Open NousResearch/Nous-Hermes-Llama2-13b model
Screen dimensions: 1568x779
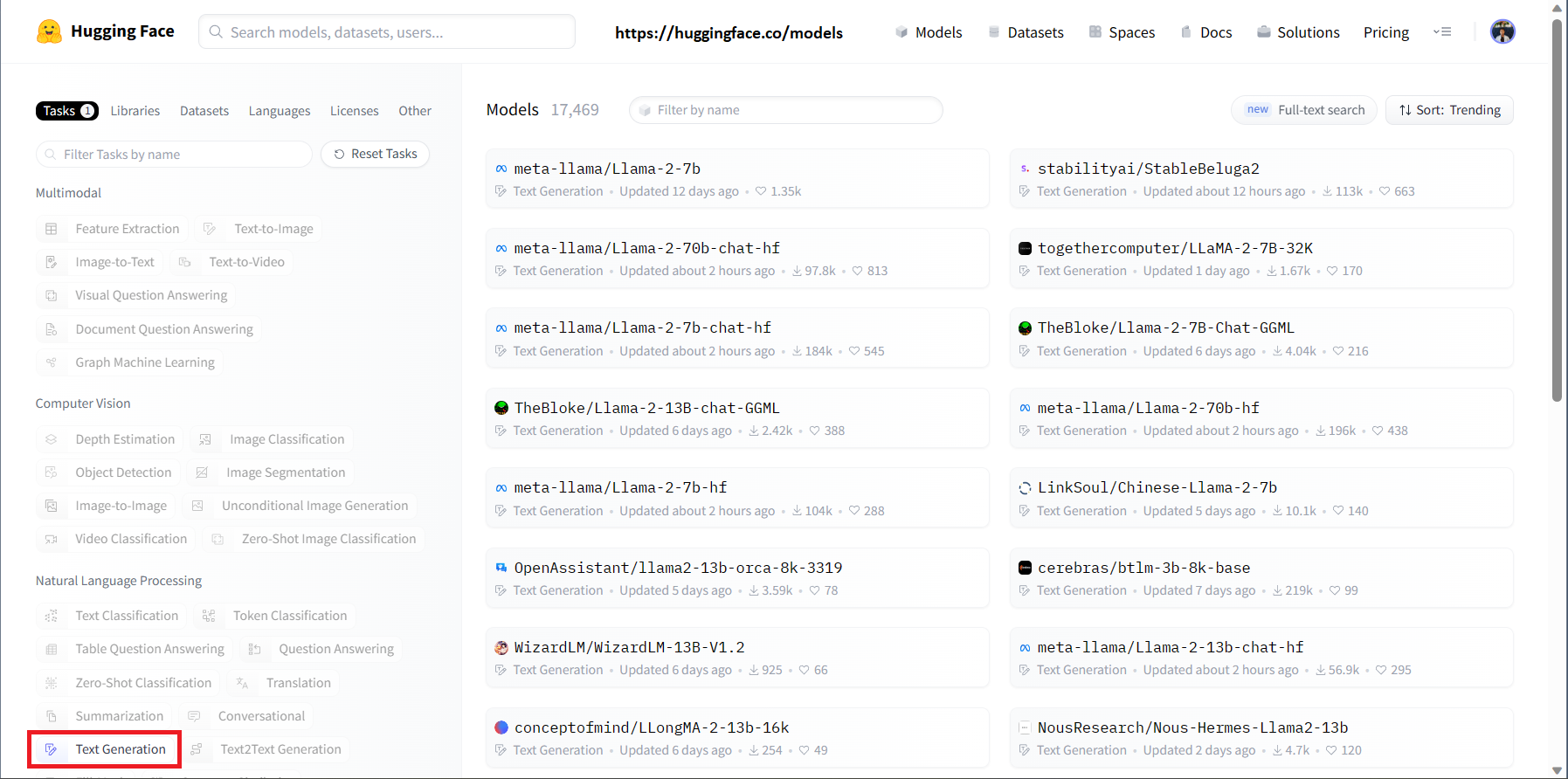[x=1261, y=737]
